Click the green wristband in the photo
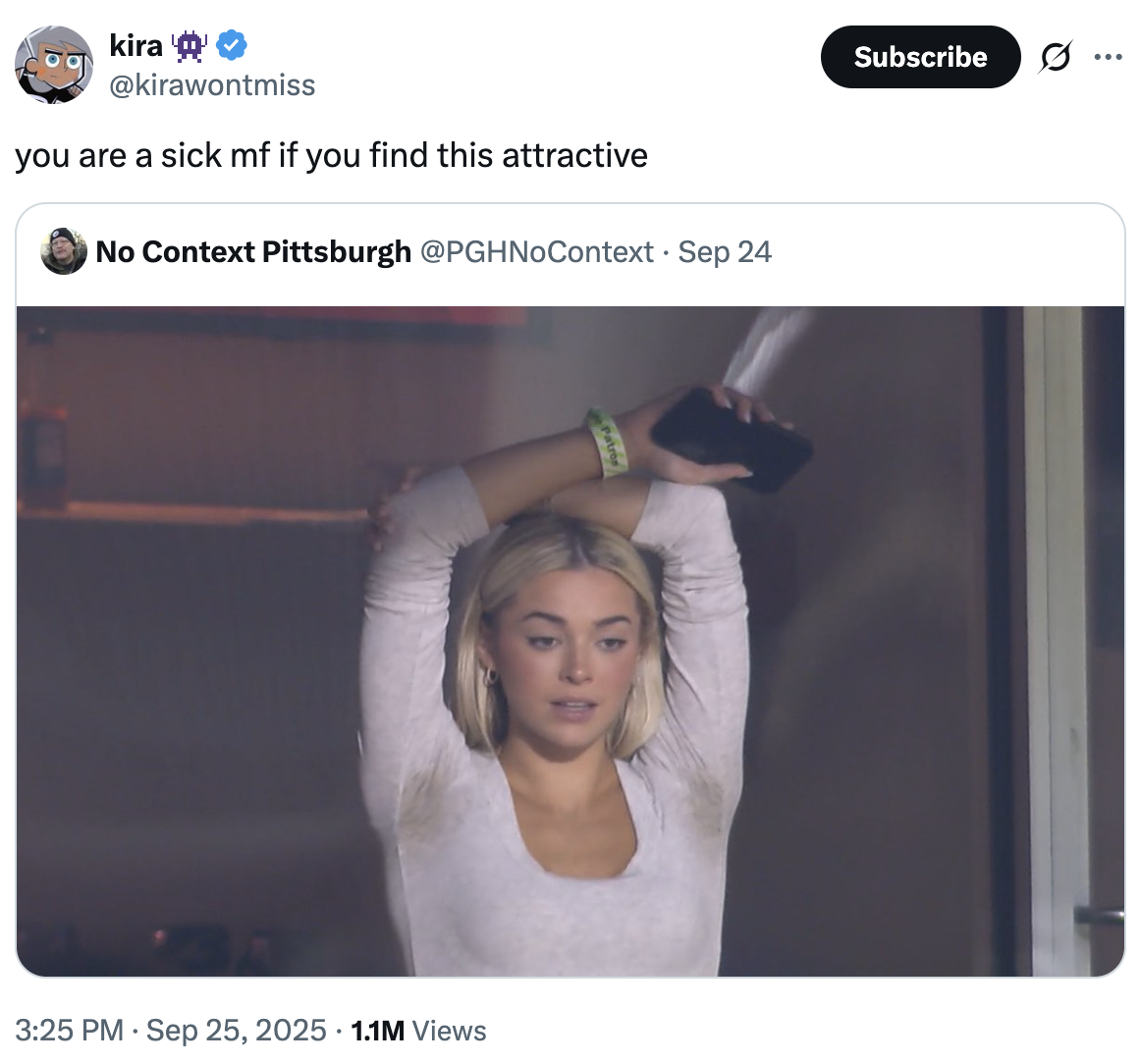The width and height of the screenshot is (1141, 1064). point(608,444)
